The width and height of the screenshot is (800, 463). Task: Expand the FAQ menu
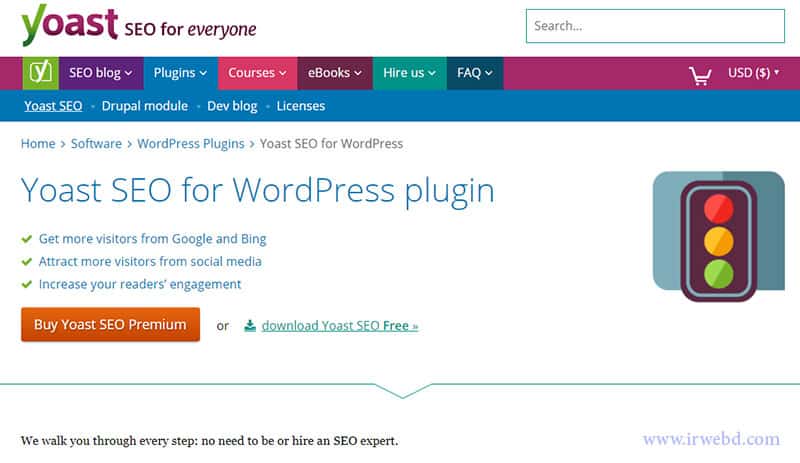click(475, 73)
